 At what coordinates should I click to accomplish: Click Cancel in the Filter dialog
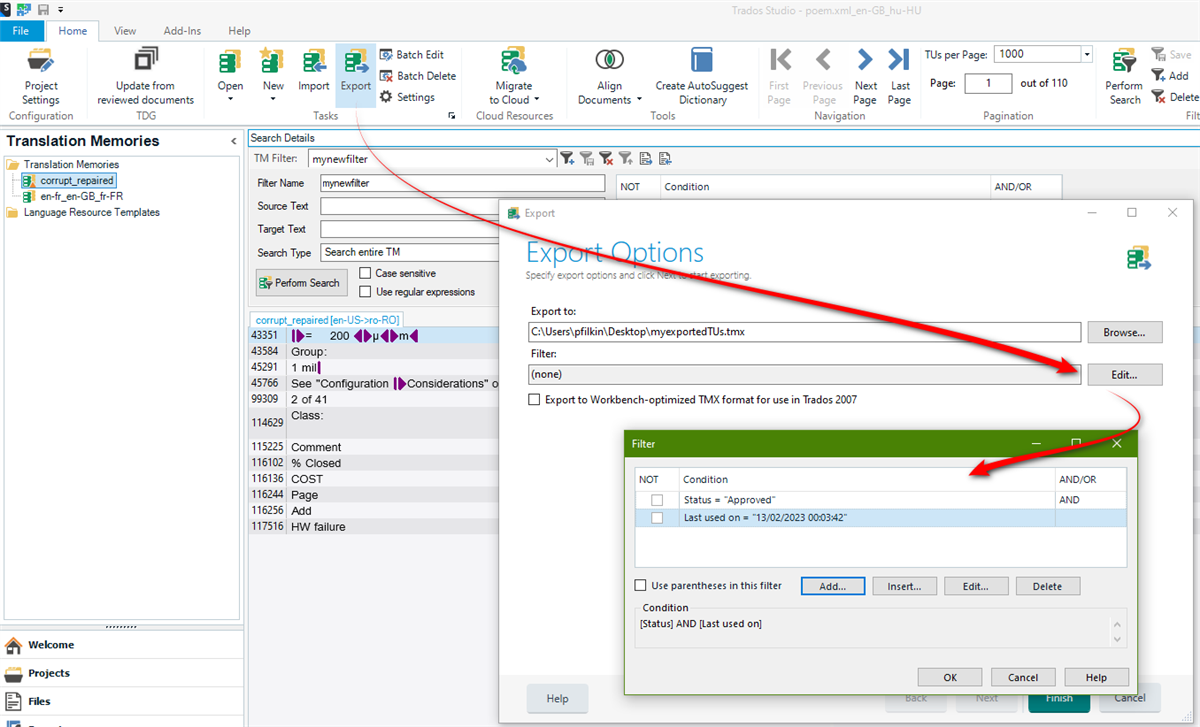(x=1023, y=677)
